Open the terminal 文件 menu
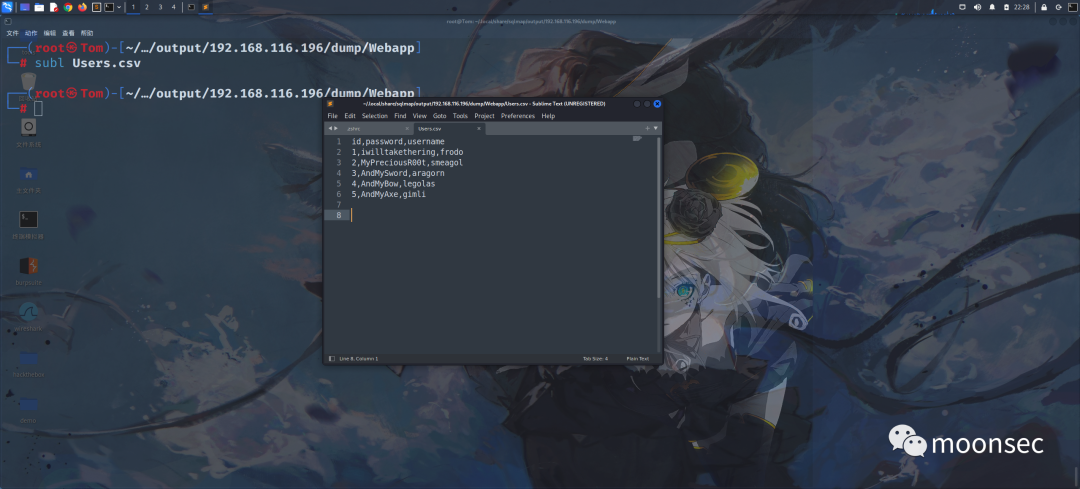The height and width of the screenshot is (489, 1080). coord(12,33)
